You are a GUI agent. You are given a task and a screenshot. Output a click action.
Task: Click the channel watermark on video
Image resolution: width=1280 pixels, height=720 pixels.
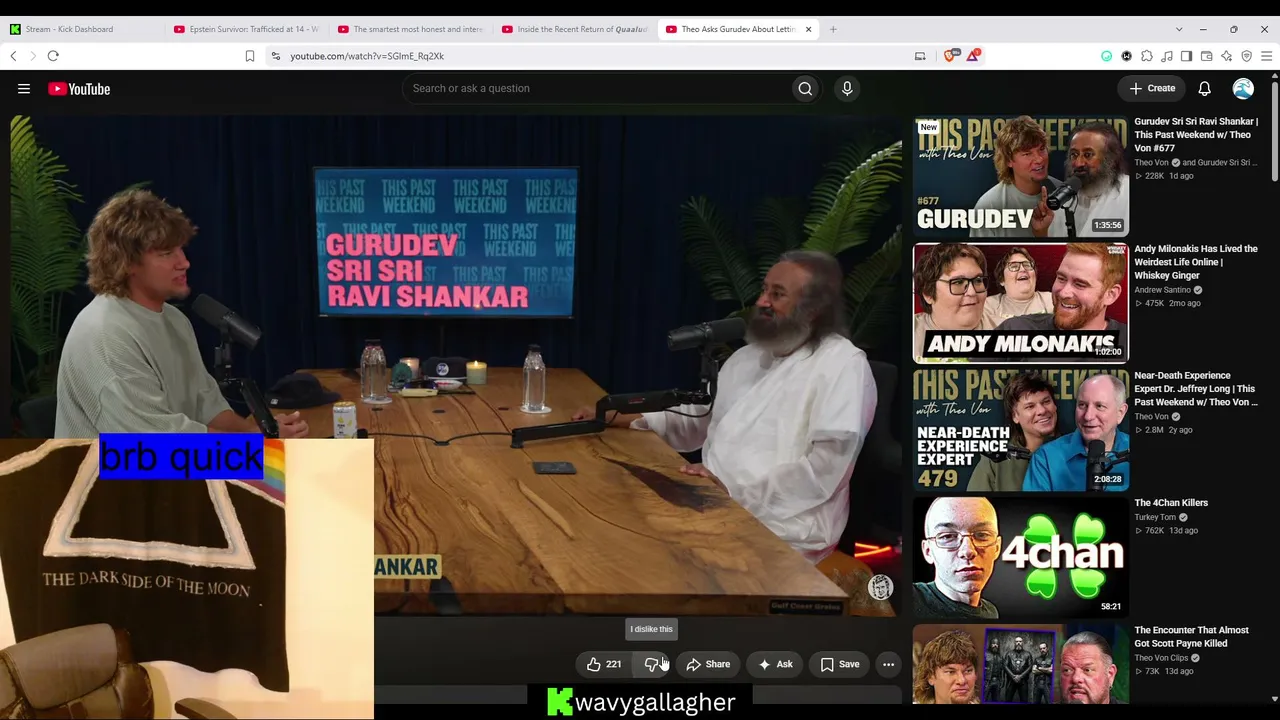pyautogui.click(x=880, y=587)
